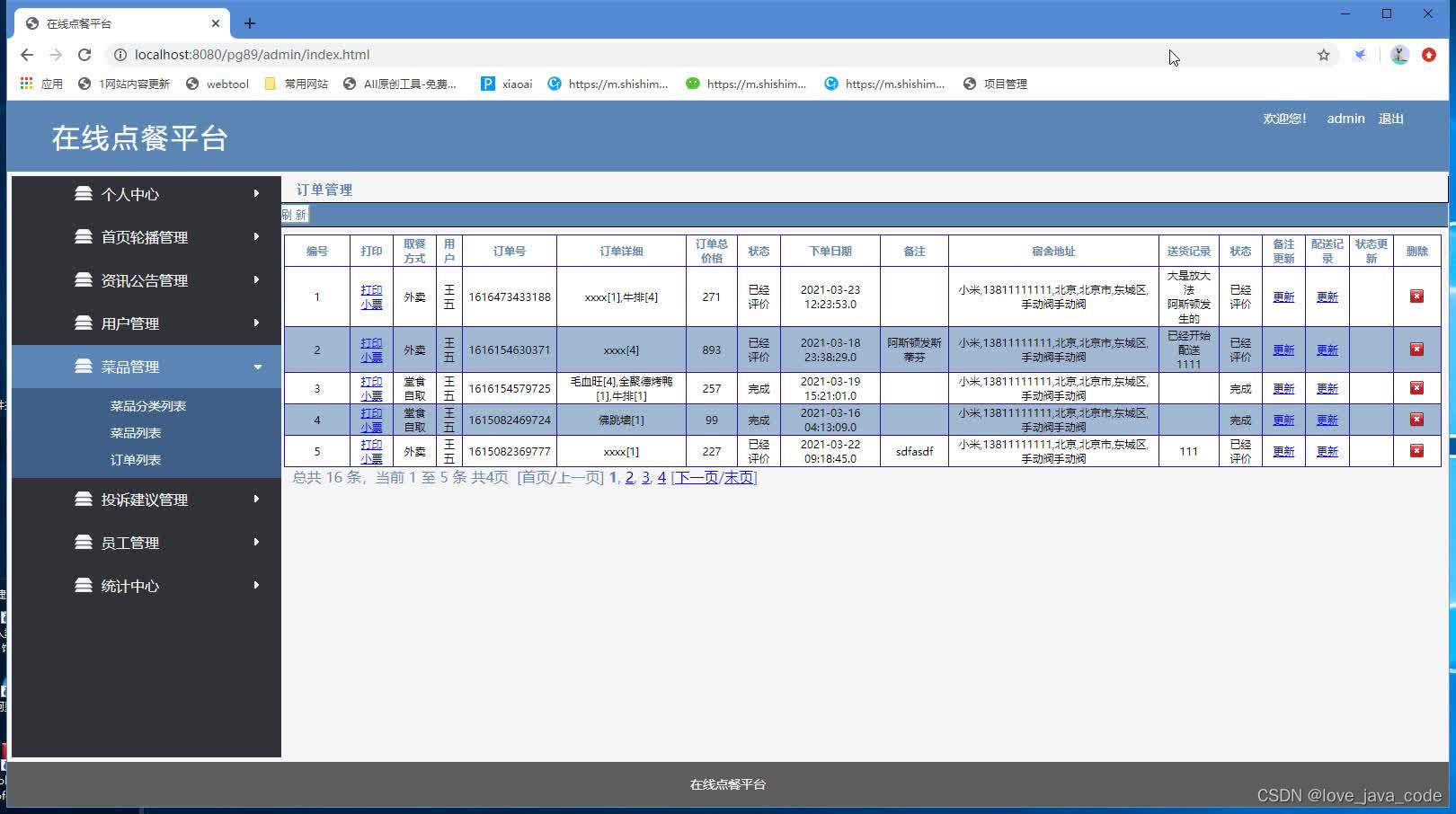Open 订单列表 submenu item
The height and width of the screenshot is (814, 1456).
coord(135,460)
